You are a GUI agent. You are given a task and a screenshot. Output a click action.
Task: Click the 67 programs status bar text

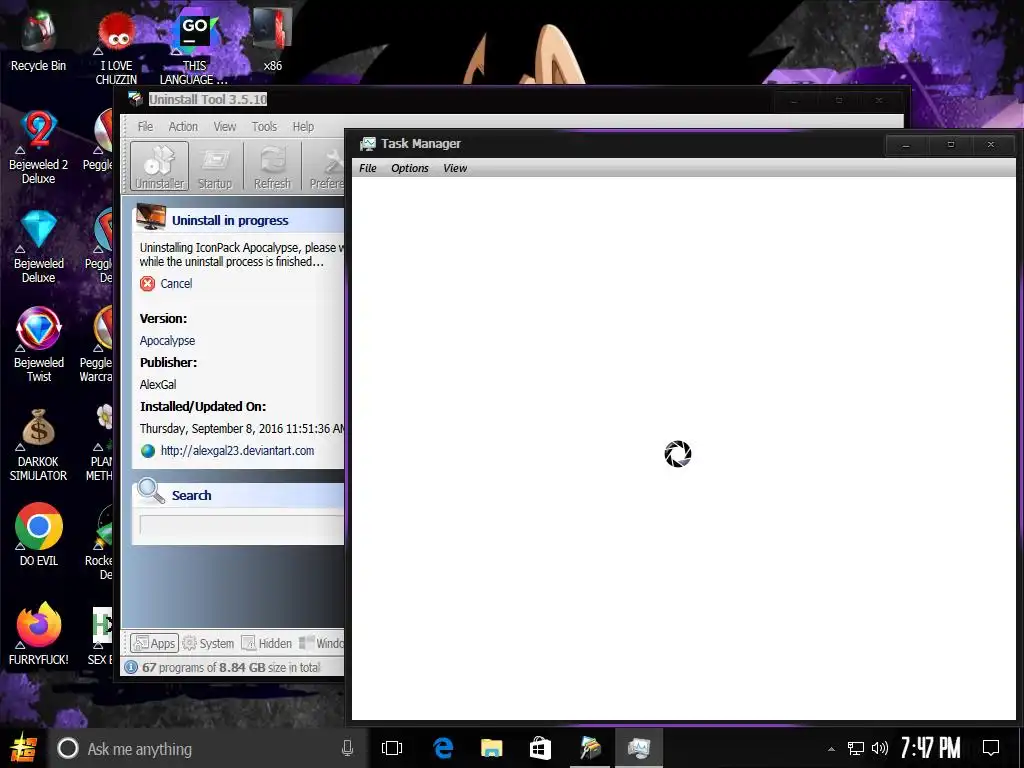231,667
